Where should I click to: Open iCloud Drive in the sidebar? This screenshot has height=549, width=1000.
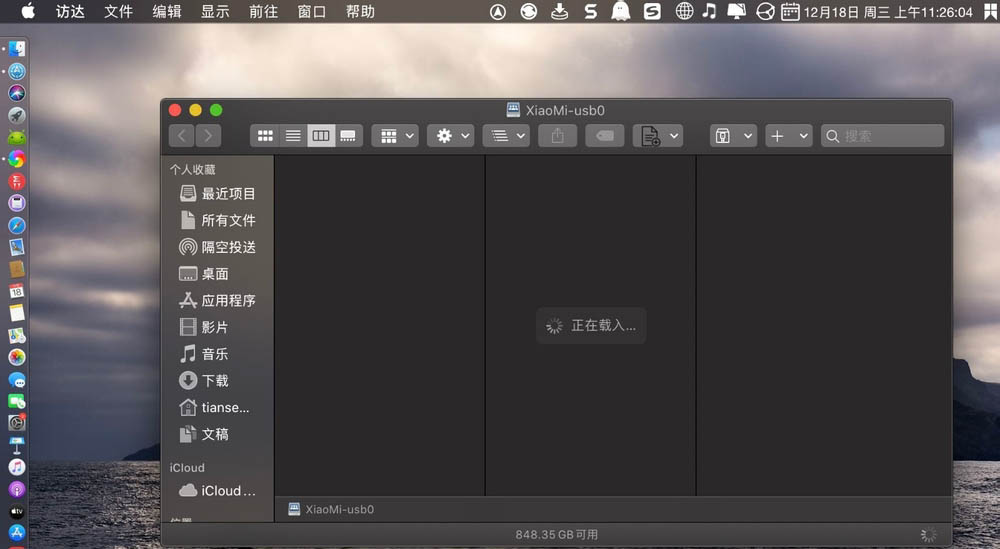(x=217, y=490)
